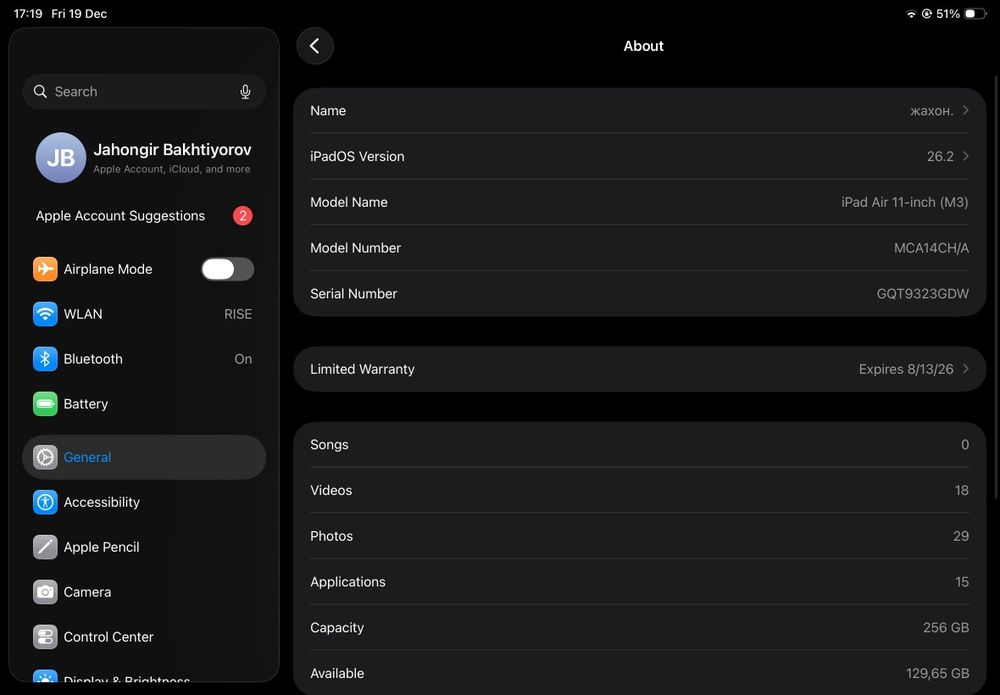Tap the serial number GQT9323GDW
This screenshot has height=695, width=1000.
922,294
